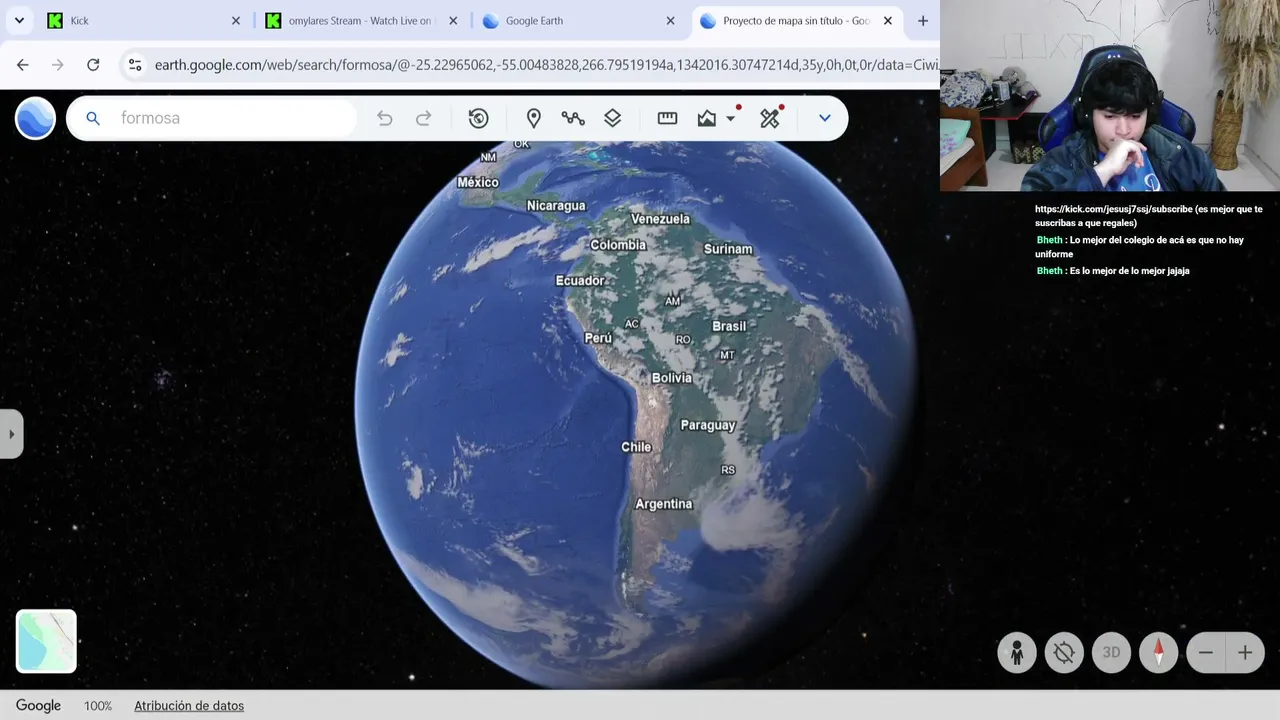Click the kick.com subscribe URL in overlay
The image size is (1280, 720).
[1114, 209]
